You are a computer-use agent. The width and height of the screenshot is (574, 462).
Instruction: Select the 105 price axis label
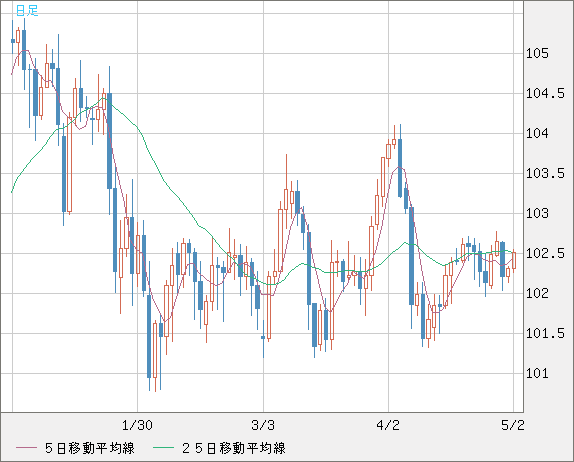click(x=537, y=54)
